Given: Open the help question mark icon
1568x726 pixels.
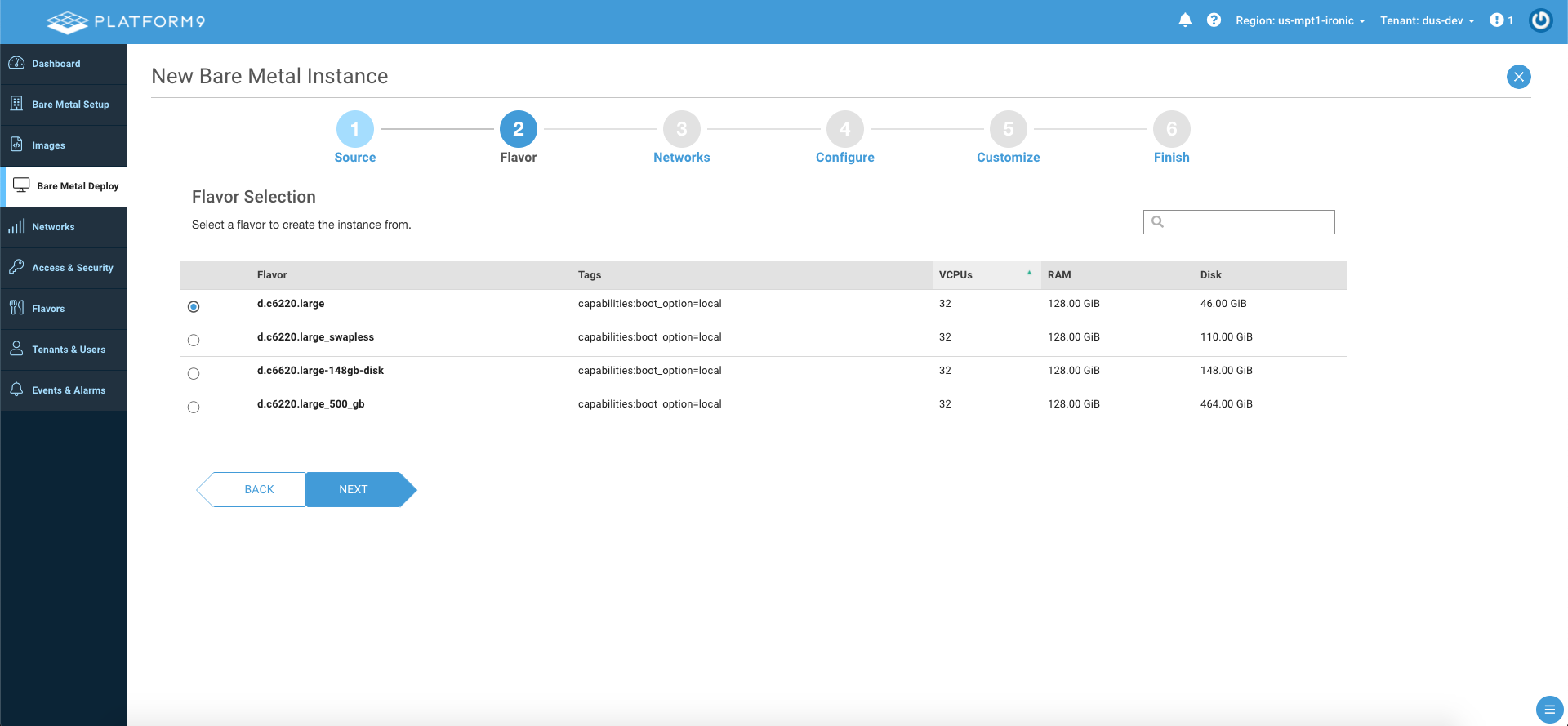Looking at the screenshot, I should 1214,20.
